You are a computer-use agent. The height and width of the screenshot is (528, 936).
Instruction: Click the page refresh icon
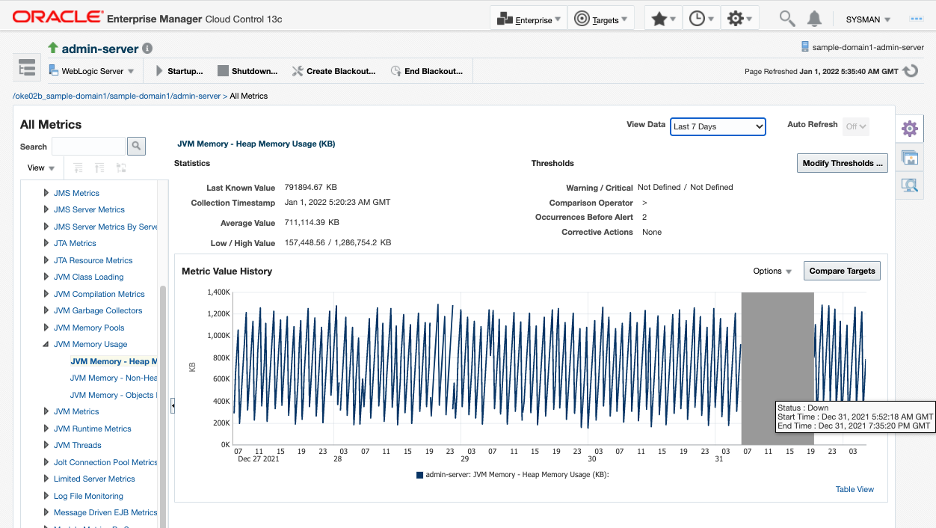pyautogui.click(x=910, y=71)
